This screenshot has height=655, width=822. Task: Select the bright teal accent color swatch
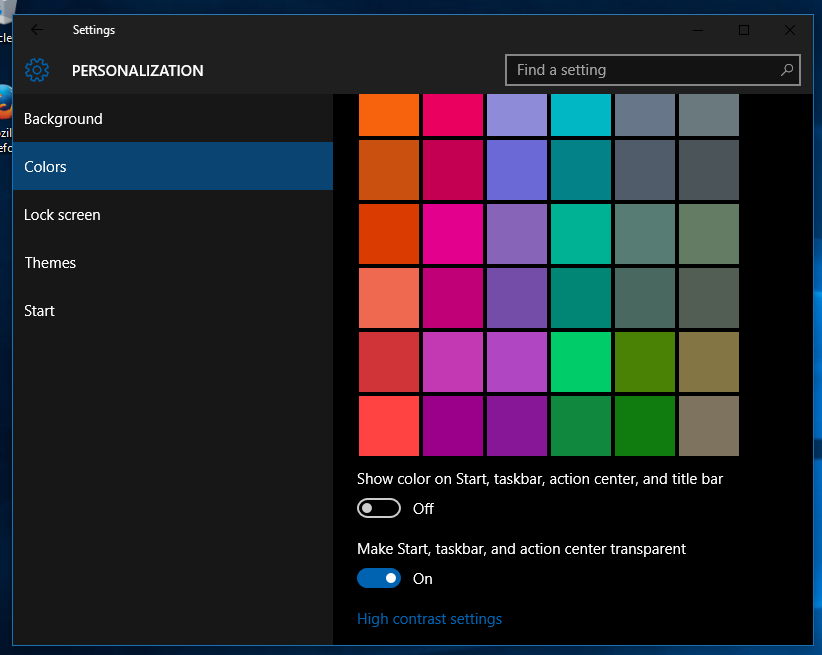(581, 113)
